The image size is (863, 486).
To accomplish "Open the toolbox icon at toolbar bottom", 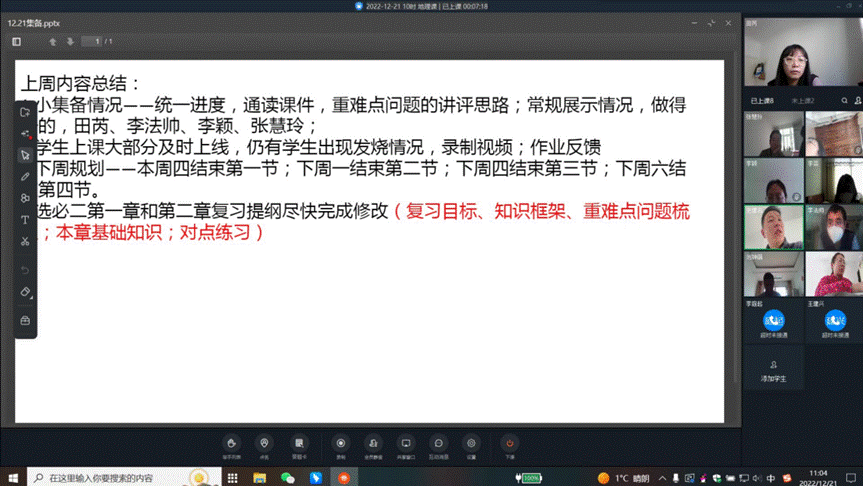I will (x=25, y=320).
